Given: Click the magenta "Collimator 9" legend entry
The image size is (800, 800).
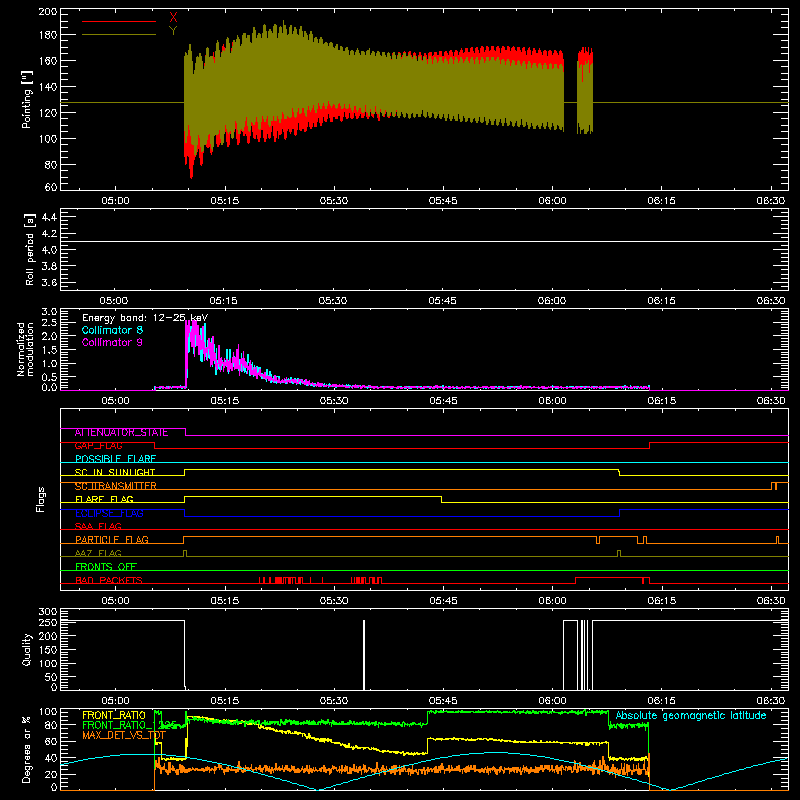Looking at the screenshot, I should click(x=112, y=342).
